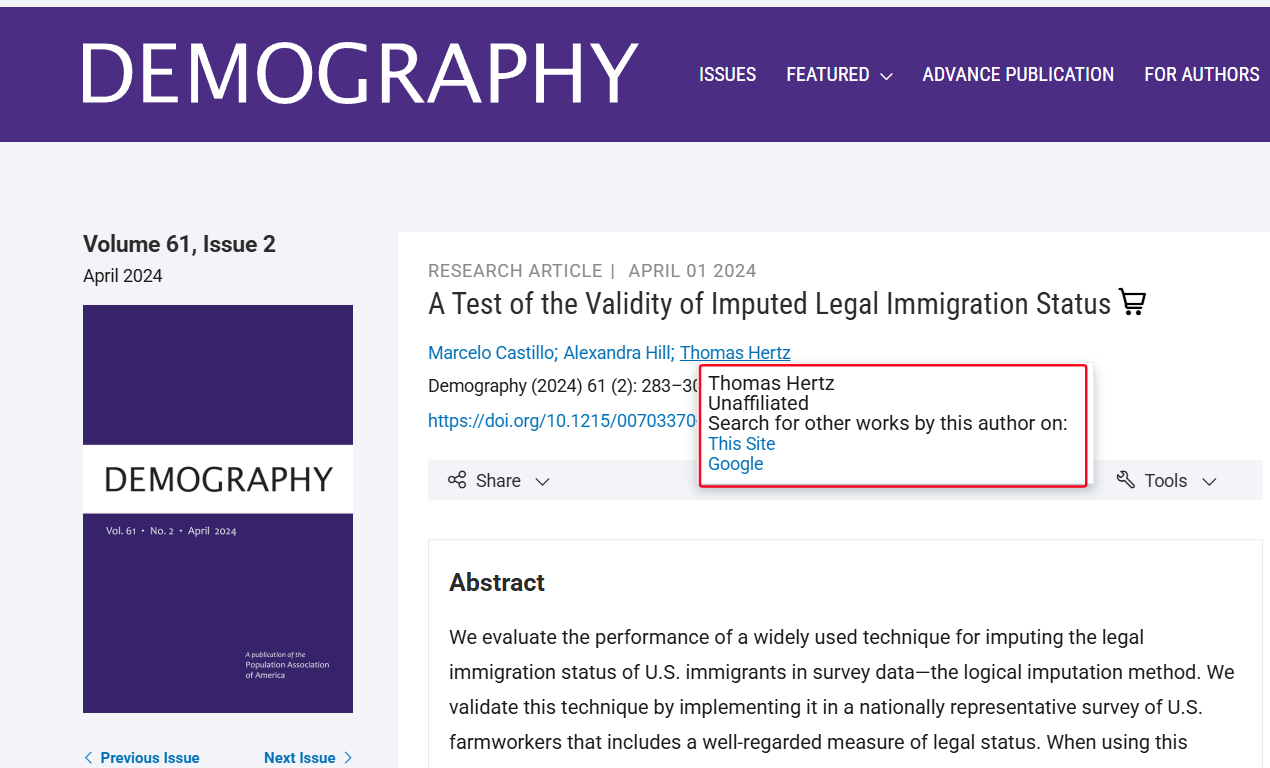The width and height of the screenshot is (1270, 768).
Task: Click the shopping cart icon beside title
Action: point(1132,302)
